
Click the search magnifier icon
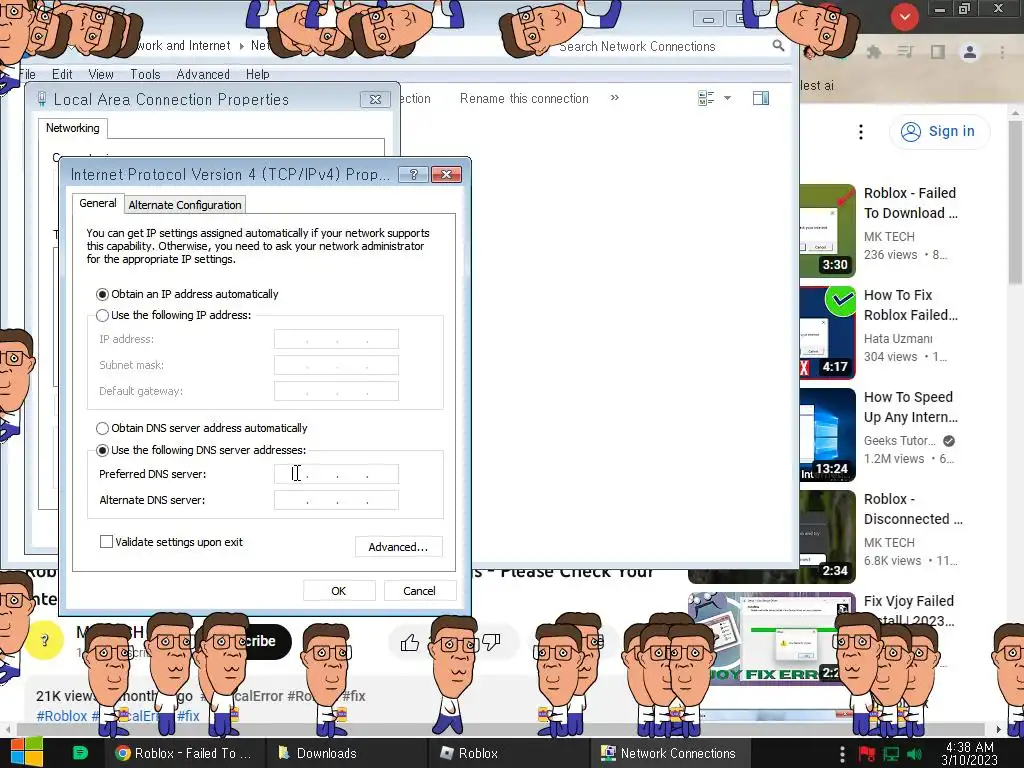point(778,46)
